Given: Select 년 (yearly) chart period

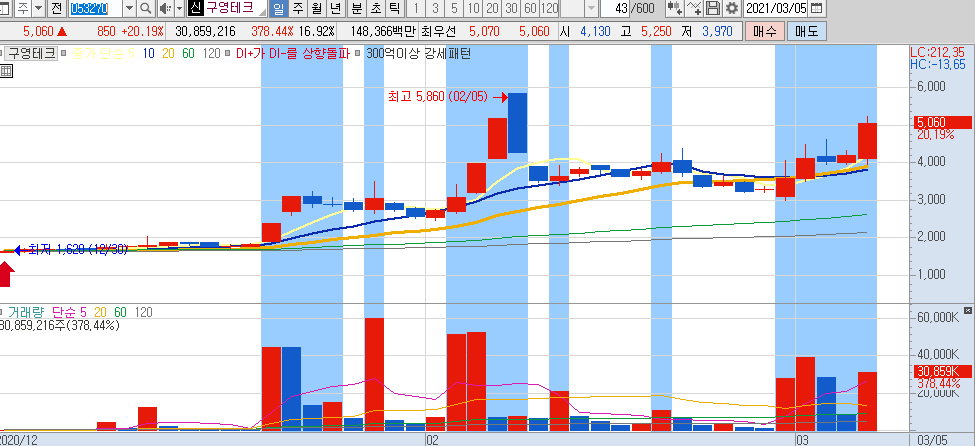Looking at the screenshot, I should [x=335, y=9].
